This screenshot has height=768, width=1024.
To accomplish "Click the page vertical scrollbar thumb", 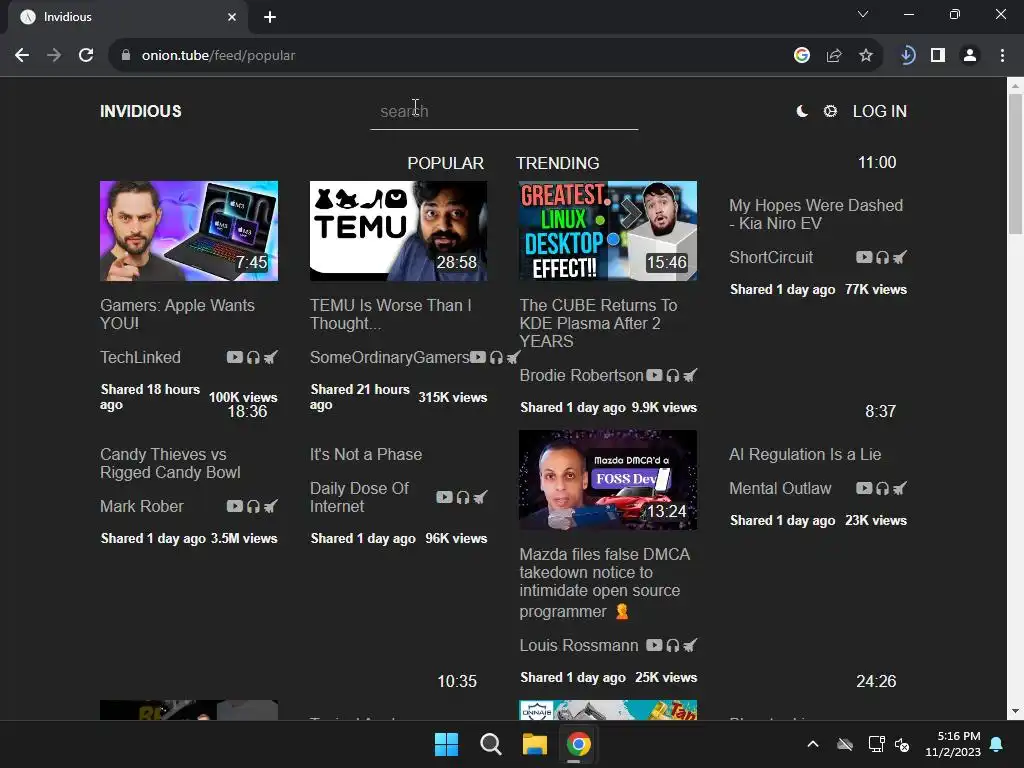I will 1015,163.
